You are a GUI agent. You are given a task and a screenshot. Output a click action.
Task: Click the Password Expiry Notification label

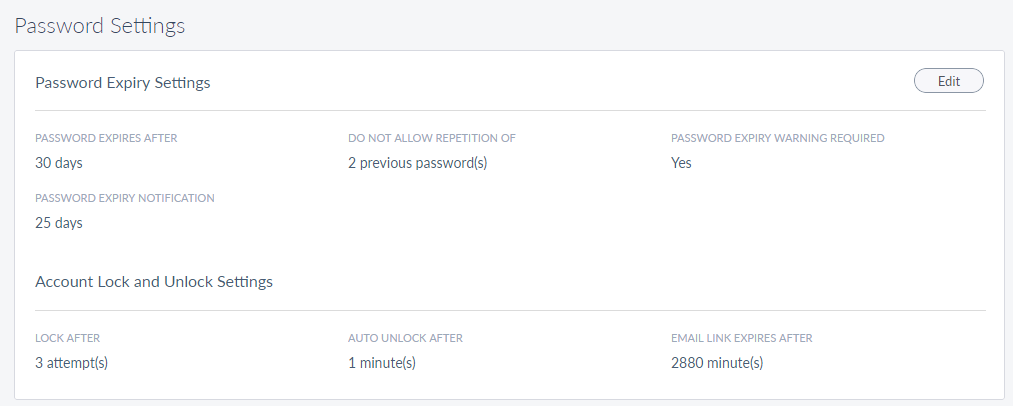(x=125, y=198)
